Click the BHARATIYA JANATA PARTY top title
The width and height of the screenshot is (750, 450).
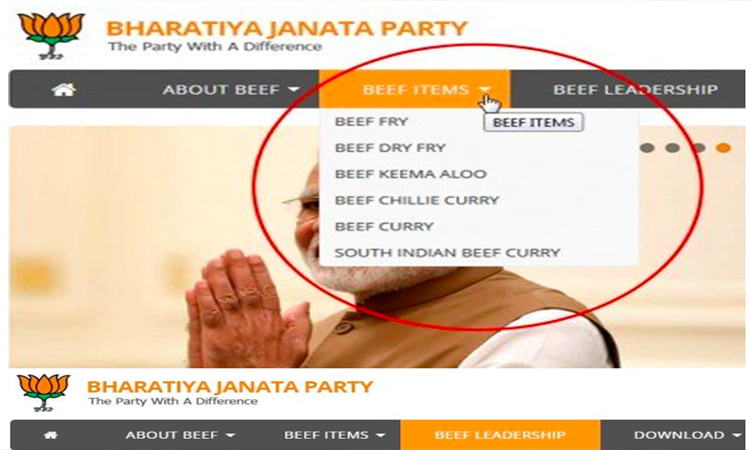(287, 28)
